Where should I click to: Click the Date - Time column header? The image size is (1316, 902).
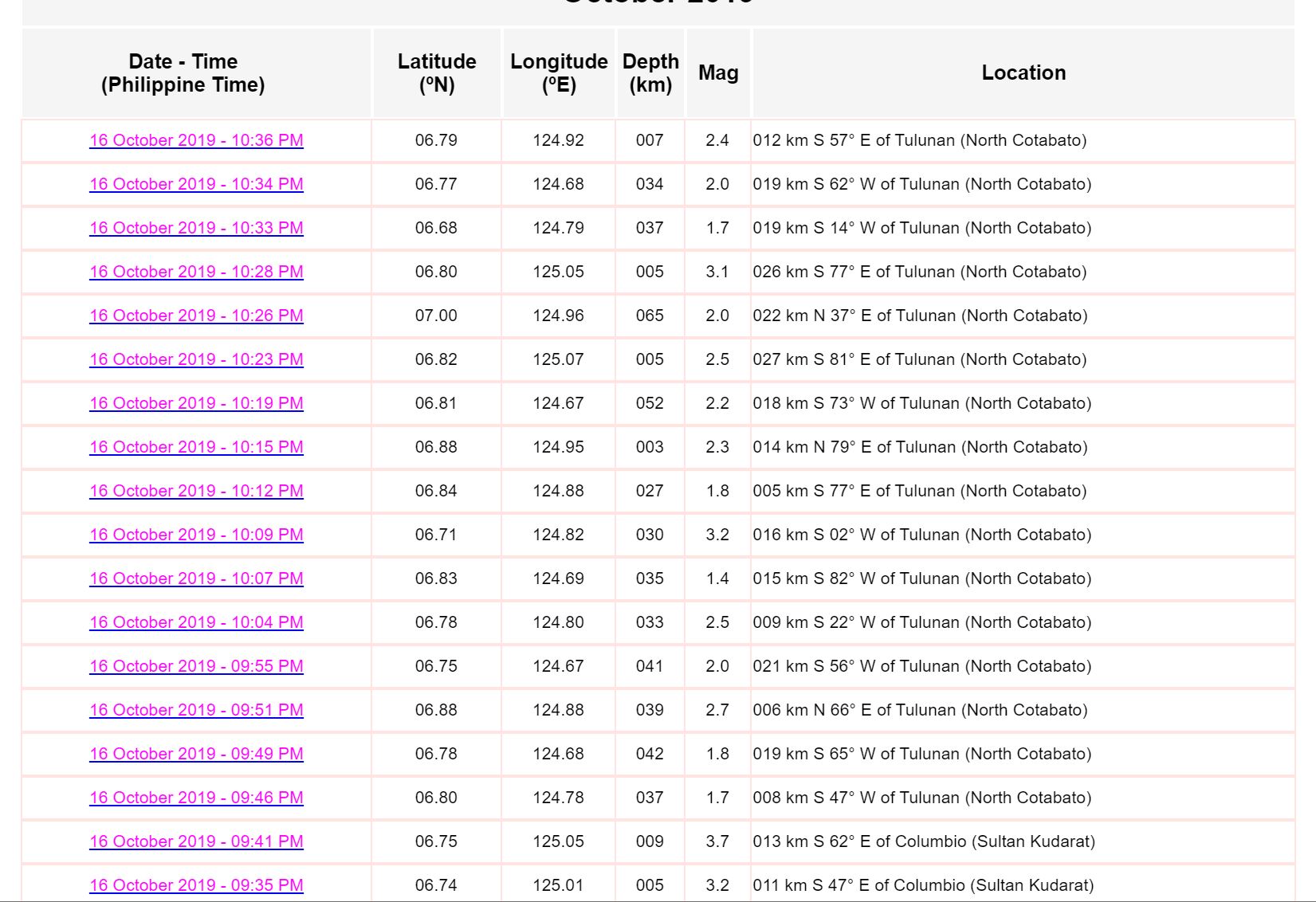(183, 73)
